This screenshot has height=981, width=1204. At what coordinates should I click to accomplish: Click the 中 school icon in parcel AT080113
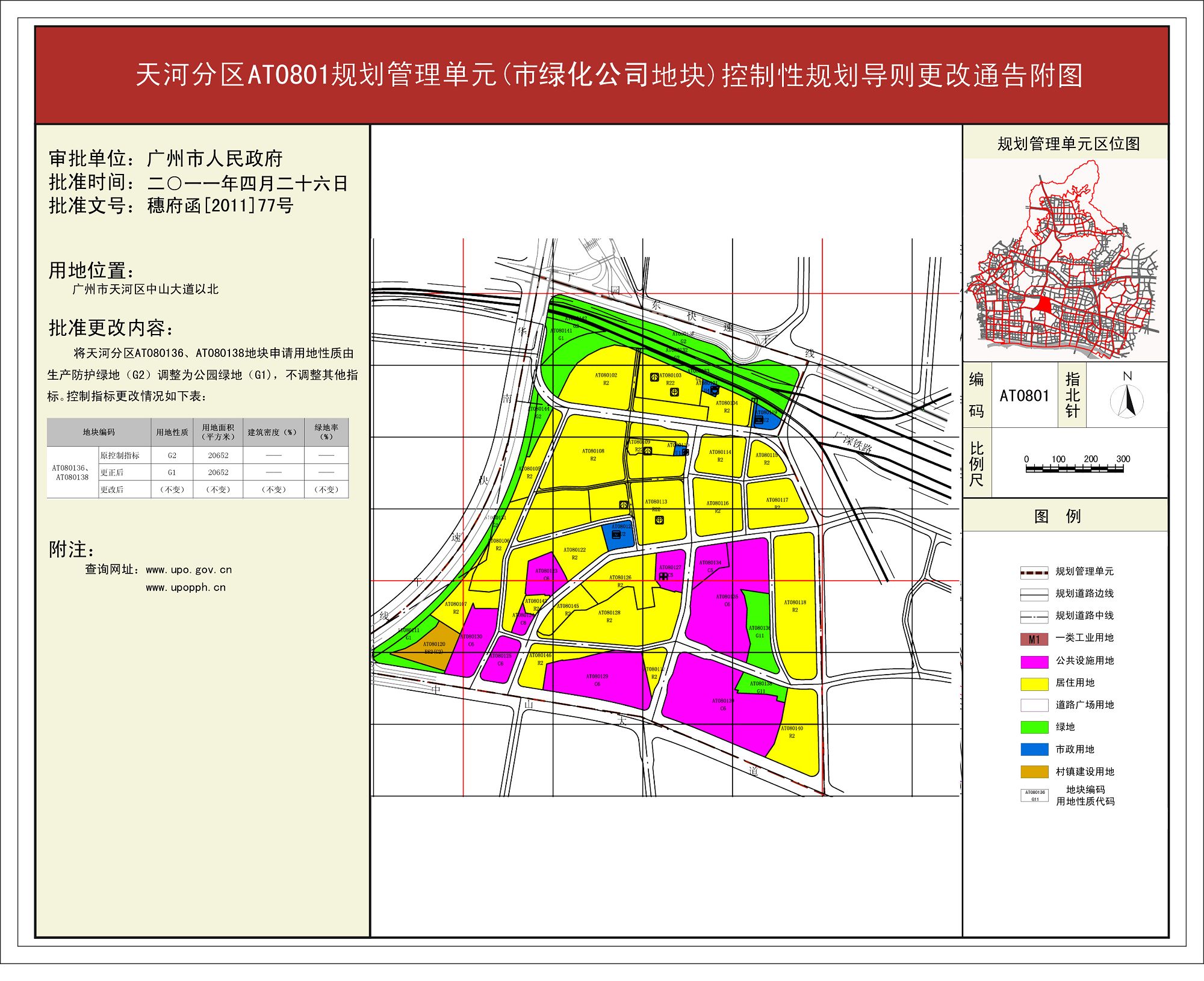659,520
